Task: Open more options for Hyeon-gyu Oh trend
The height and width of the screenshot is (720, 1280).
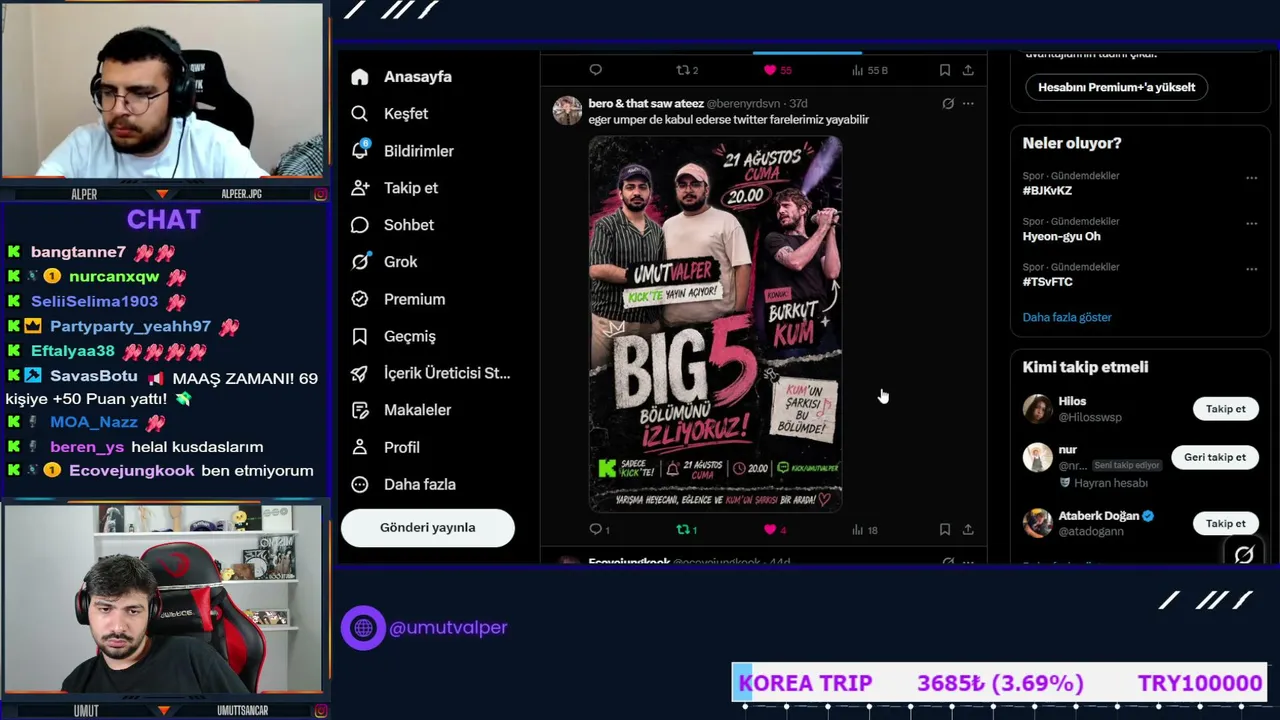Action: [1251, 224]
